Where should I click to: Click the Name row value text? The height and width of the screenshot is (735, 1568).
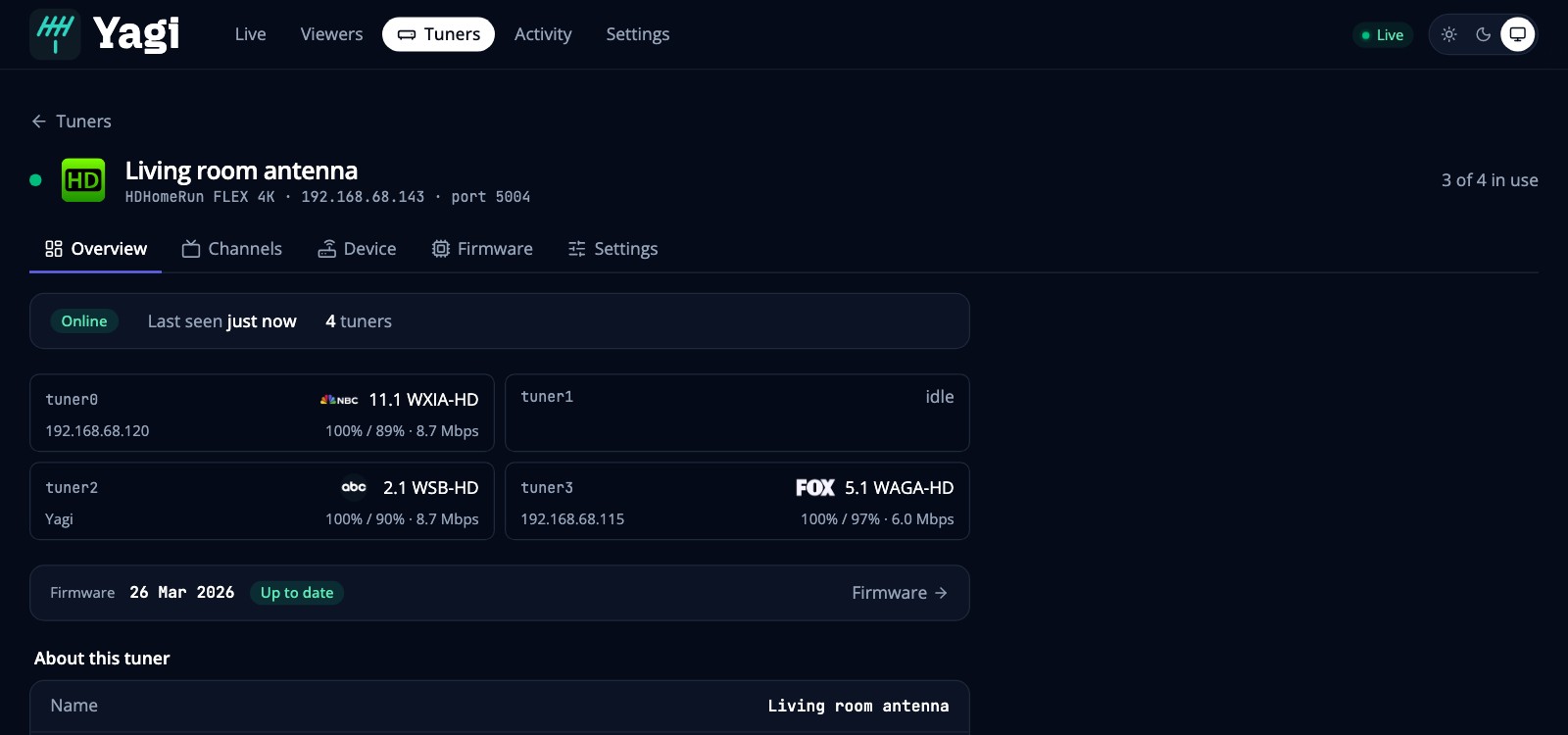point(858,706)
